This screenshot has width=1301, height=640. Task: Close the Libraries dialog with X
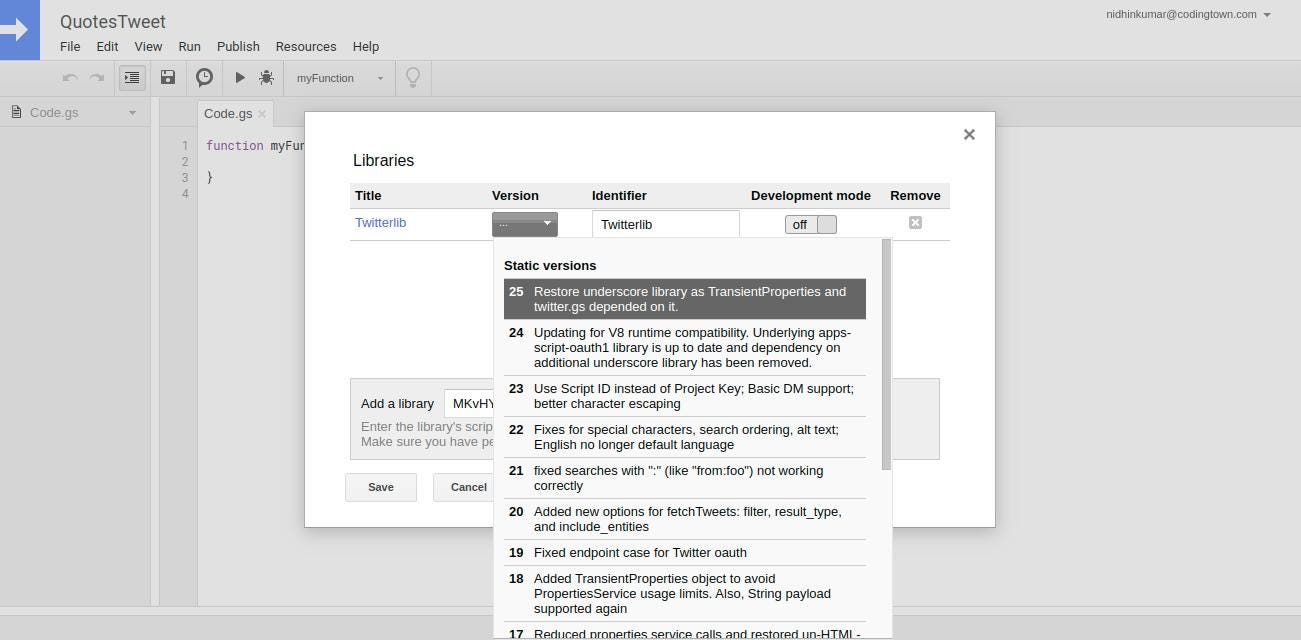[969, 134]
